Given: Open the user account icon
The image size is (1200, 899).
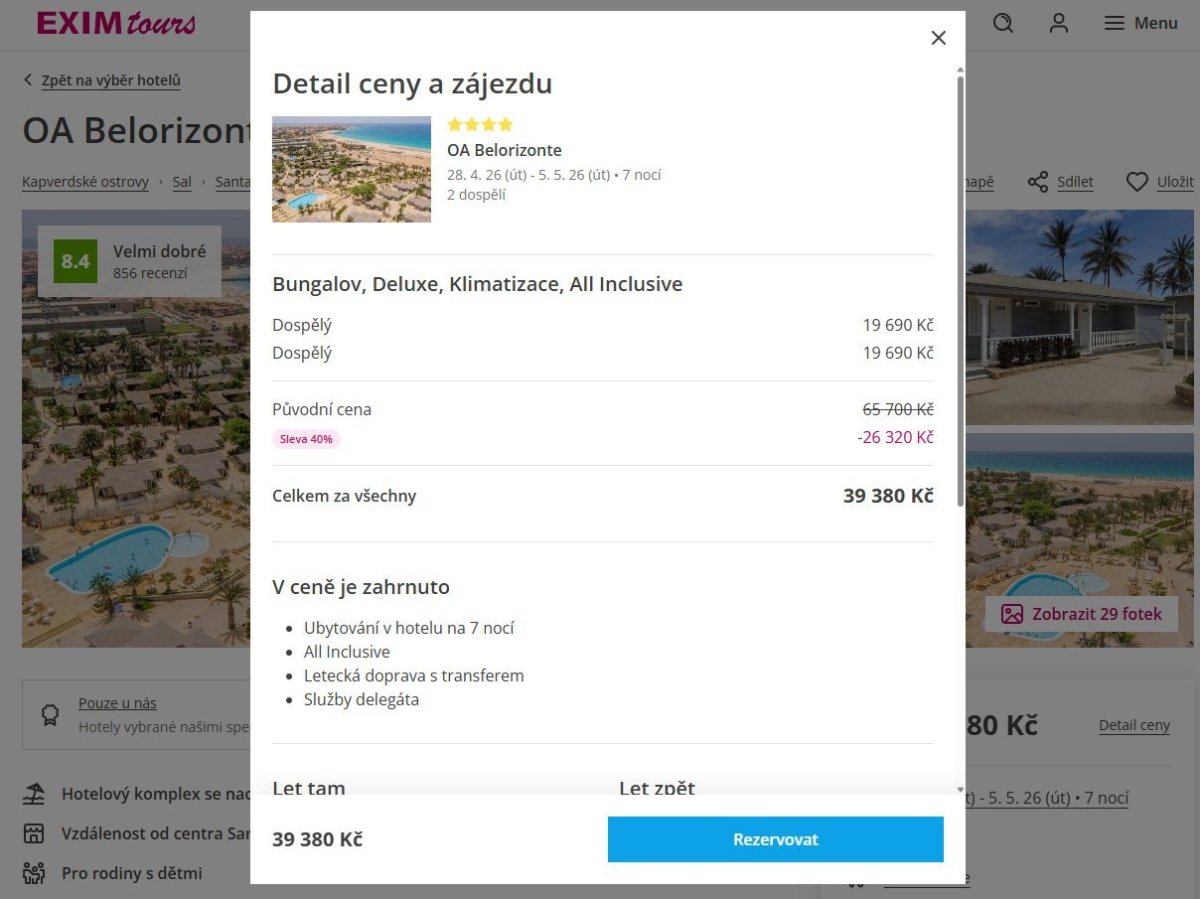Looking at the screenshot, I should pyautogui.click(x=1059, y=23).
